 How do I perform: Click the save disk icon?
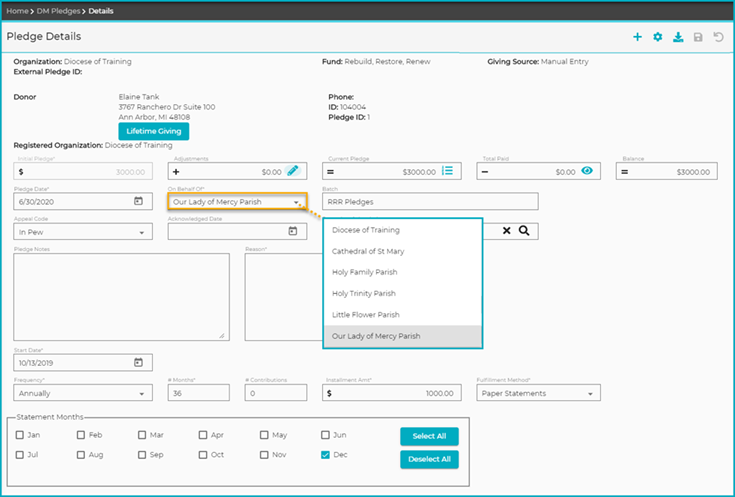pos(698,37)
